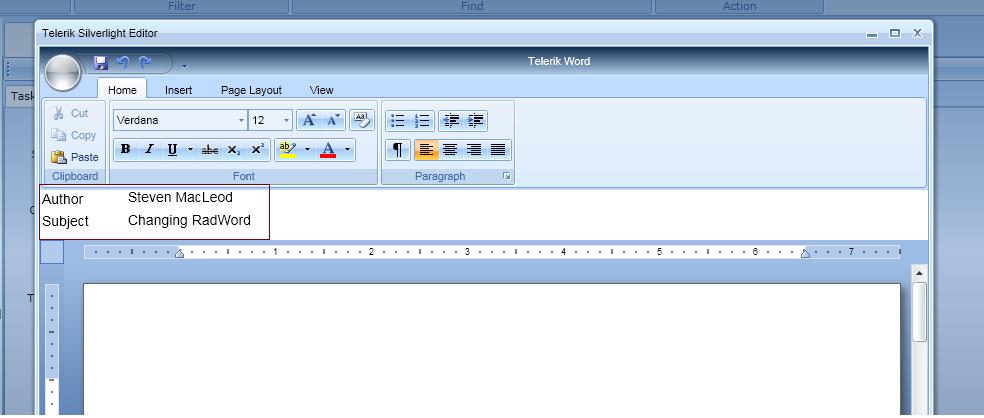Redo the last action
The width and height of the screenshot is (984, 418).
point(145,63)
